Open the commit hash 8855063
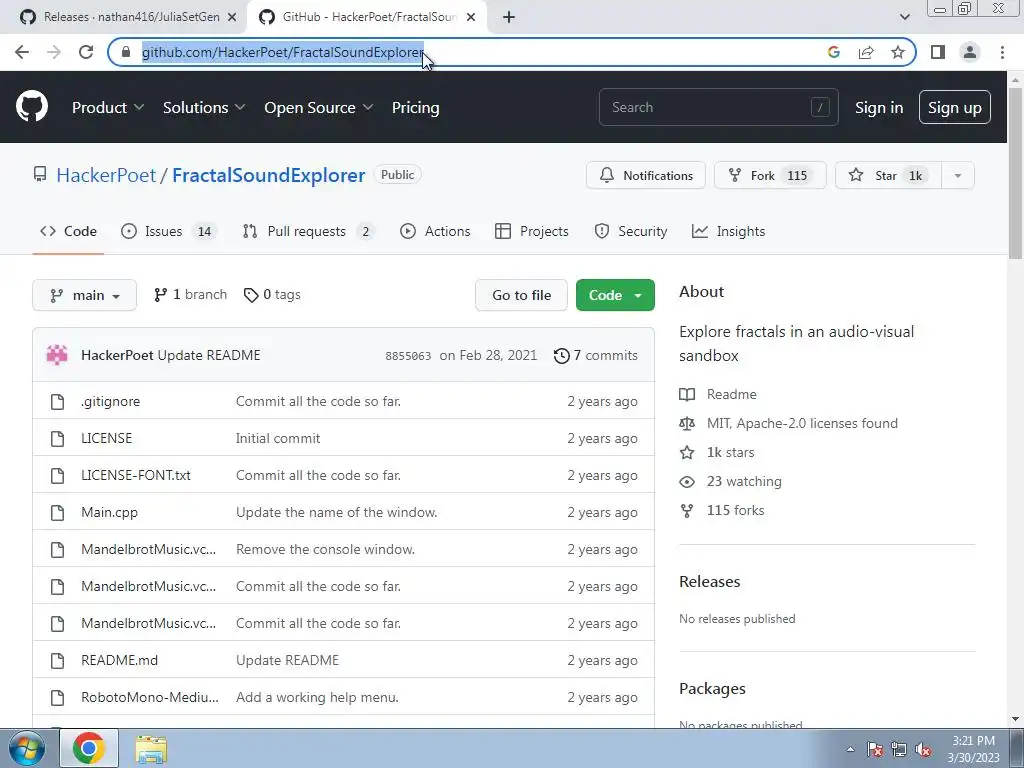This screenshot has height=768, width=1024. (x=408, y=356)
